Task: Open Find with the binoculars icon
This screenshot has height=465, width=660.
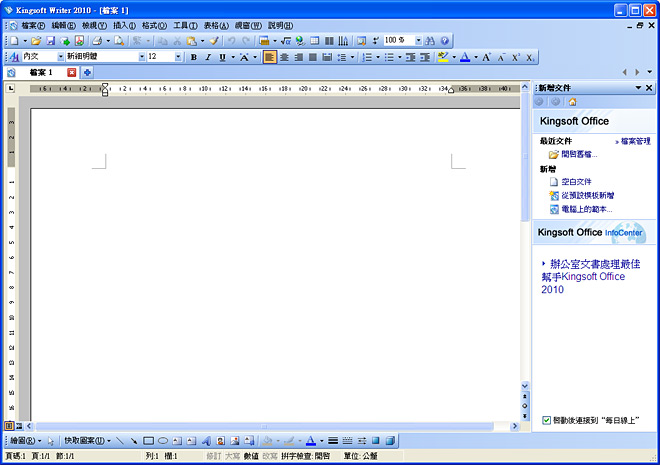Action: (x=430, y=41)
